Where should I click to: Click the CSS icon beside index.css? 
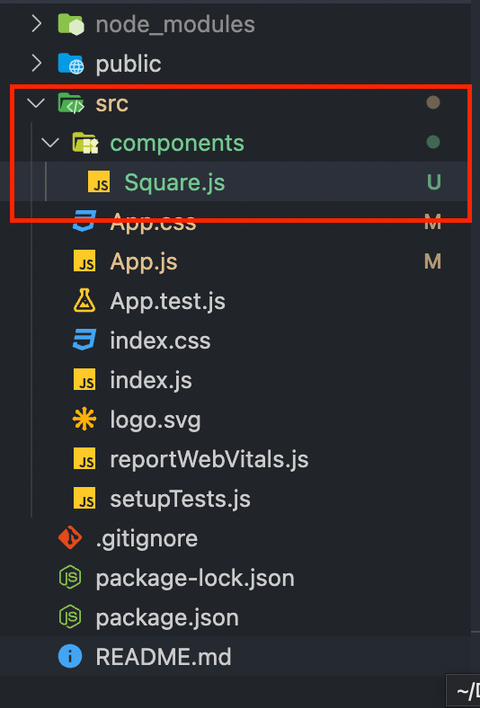(84, 340)
